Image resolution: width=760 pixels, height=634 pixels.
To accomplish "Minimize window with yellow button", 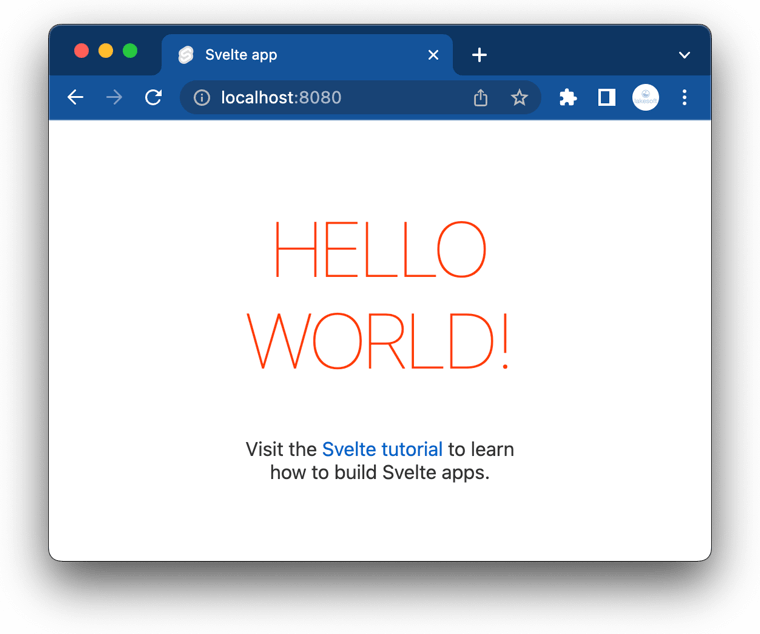I will point(106,50).
